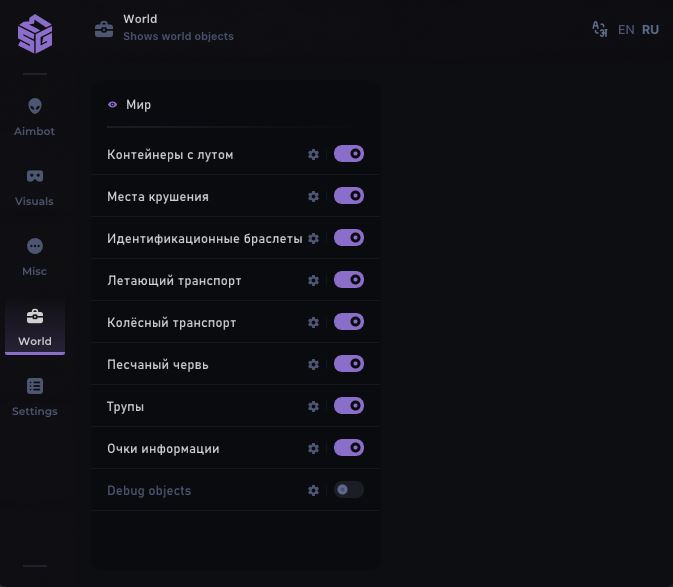Turn off Идентификационные браслеты toggle
Viewport: 673px width, 587px height.
coord(348,238)
